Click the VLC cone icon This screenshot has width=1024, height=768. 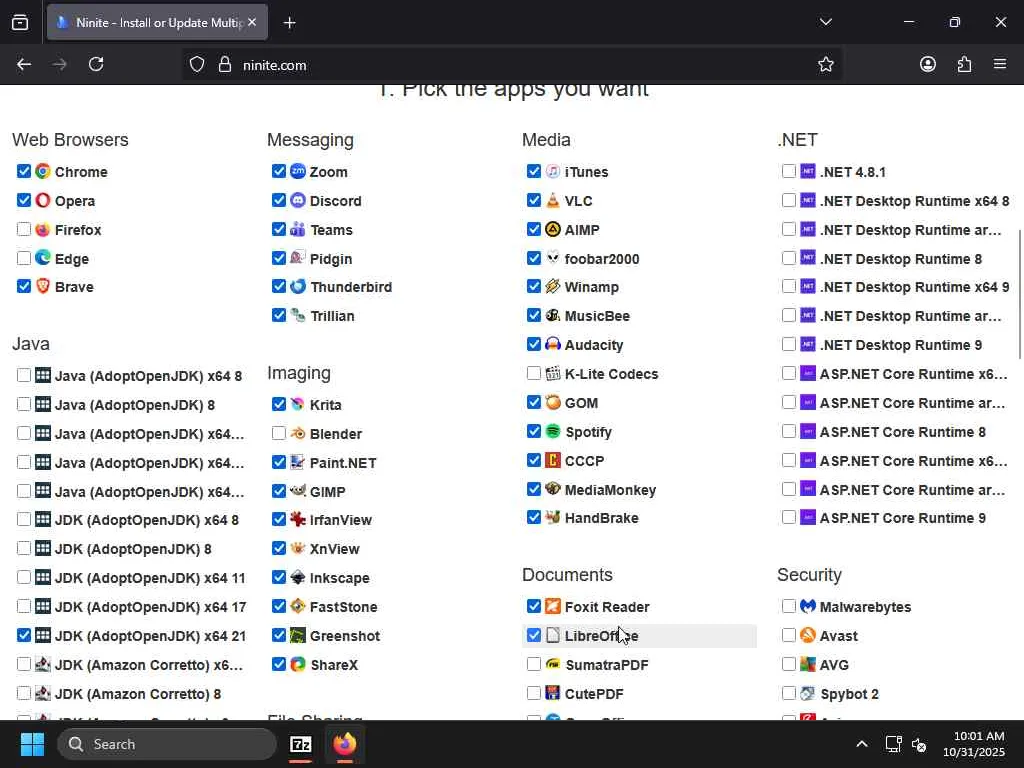(552, 200)
